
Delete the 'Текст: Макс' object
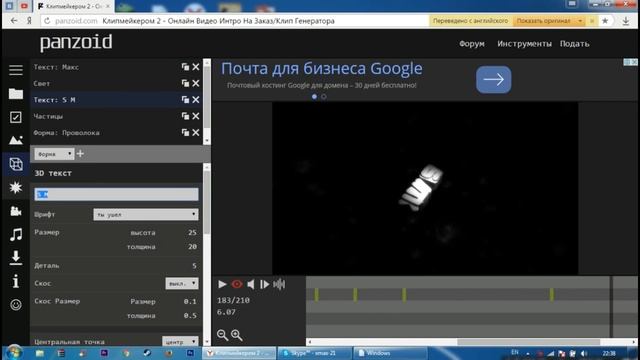[x=196, y=67]
